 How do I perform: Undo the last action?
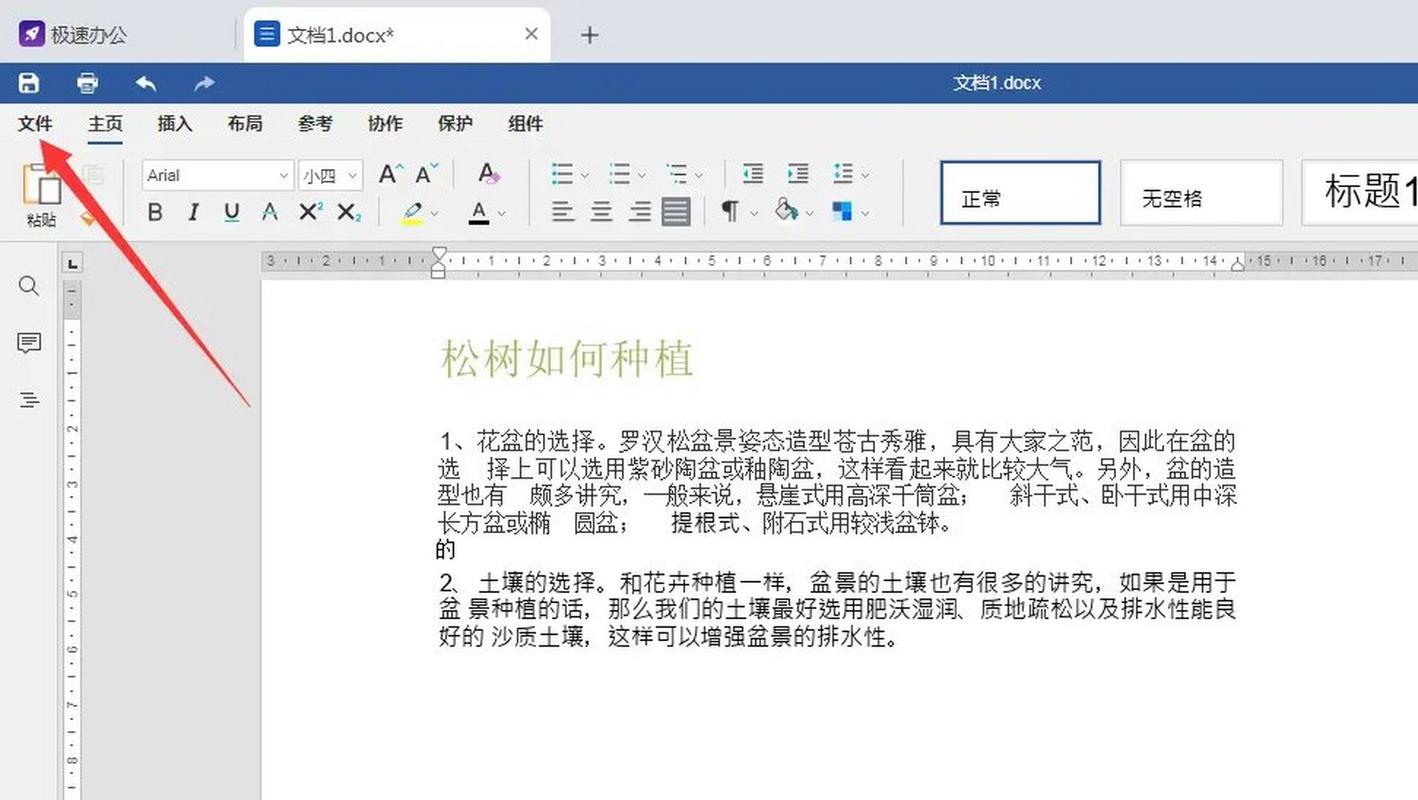tap(146, 83)
